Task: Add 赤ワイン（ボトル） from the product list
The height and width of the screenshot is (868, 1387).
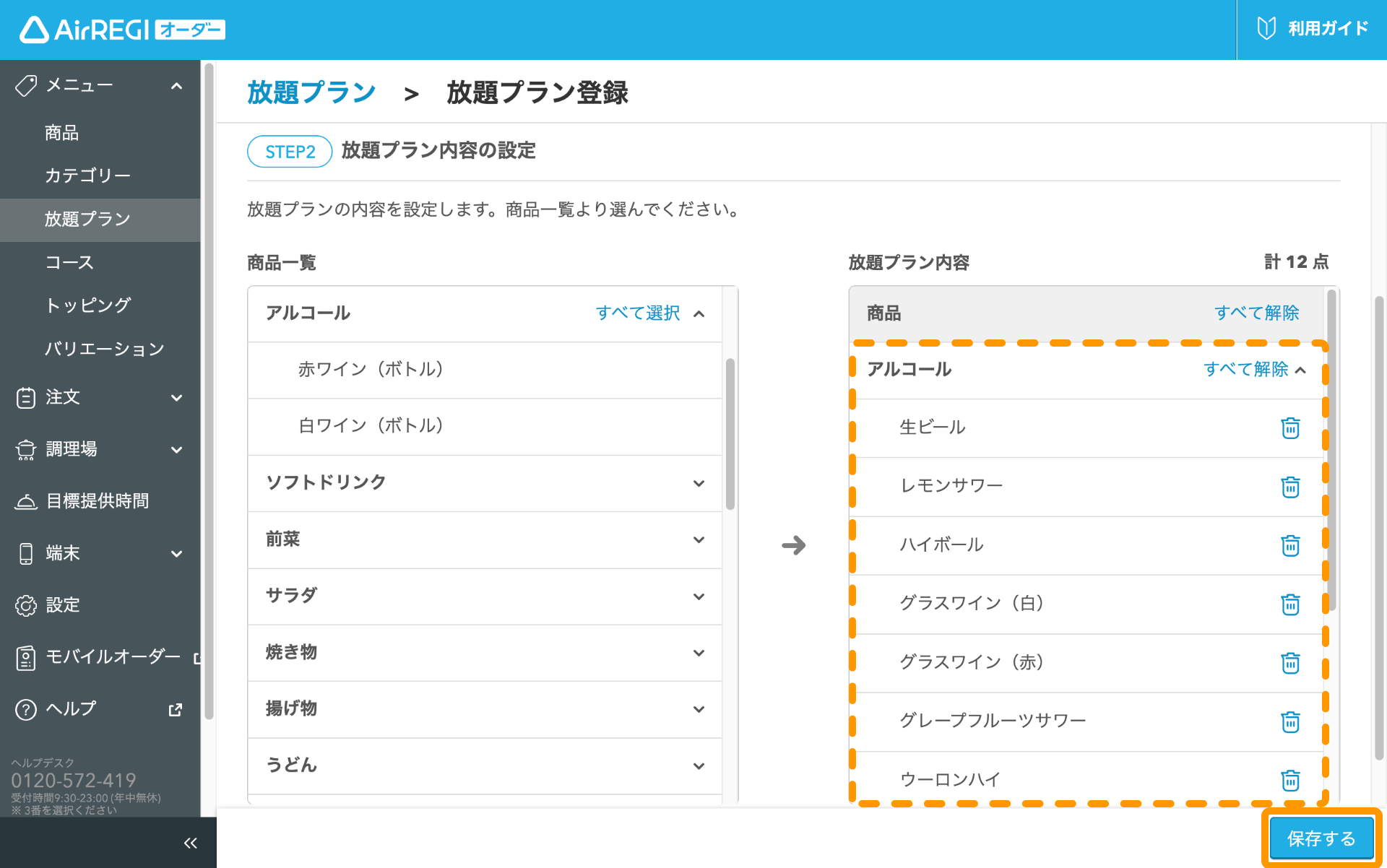Action: 371,370
